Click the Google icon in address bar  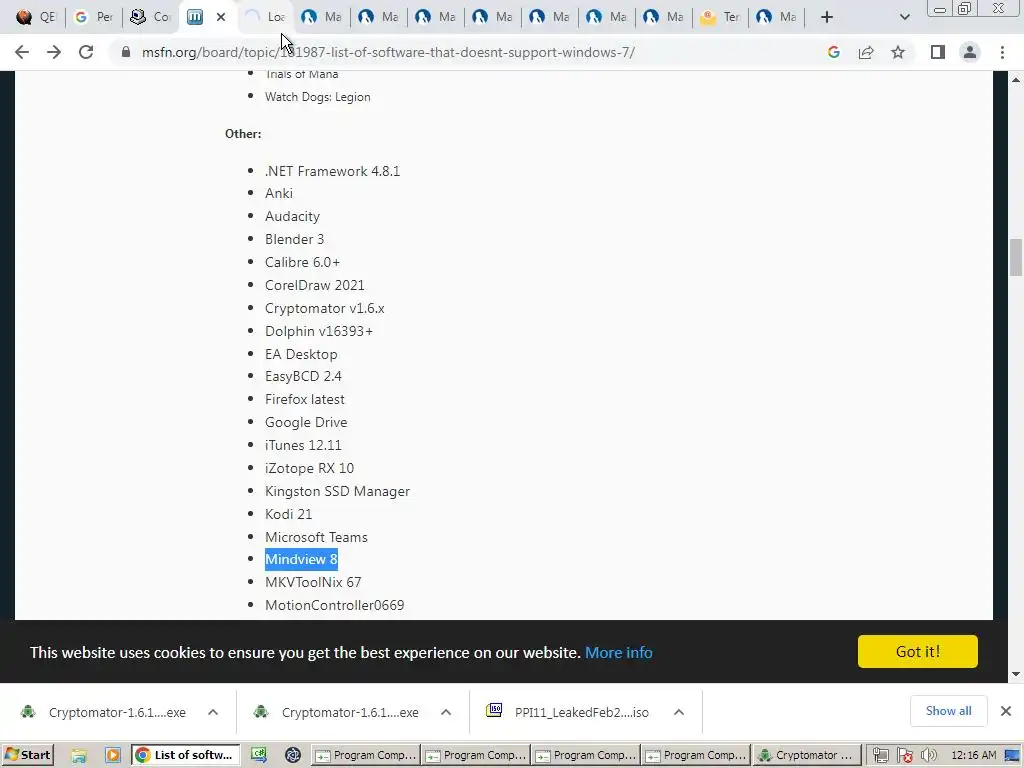[833, 52]
